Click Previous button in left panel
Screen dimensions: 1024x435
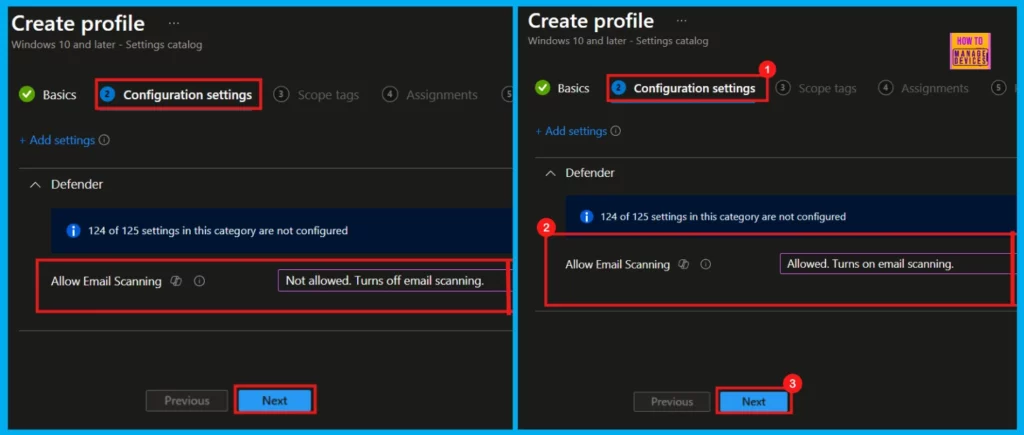tap(187, 400)
